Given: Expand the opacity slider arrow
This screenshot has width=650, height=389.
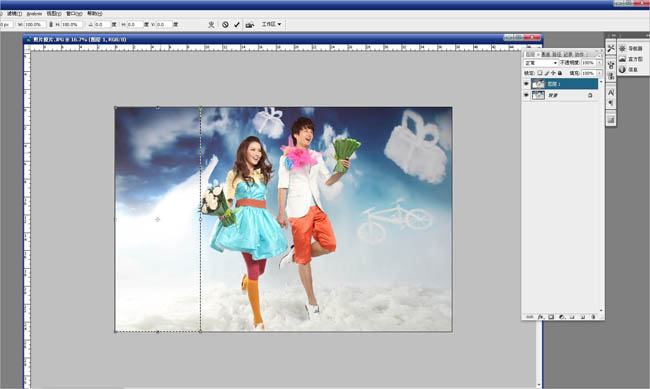Looking at the screenshot, I should pyautogui.click(x=599, y=63).
